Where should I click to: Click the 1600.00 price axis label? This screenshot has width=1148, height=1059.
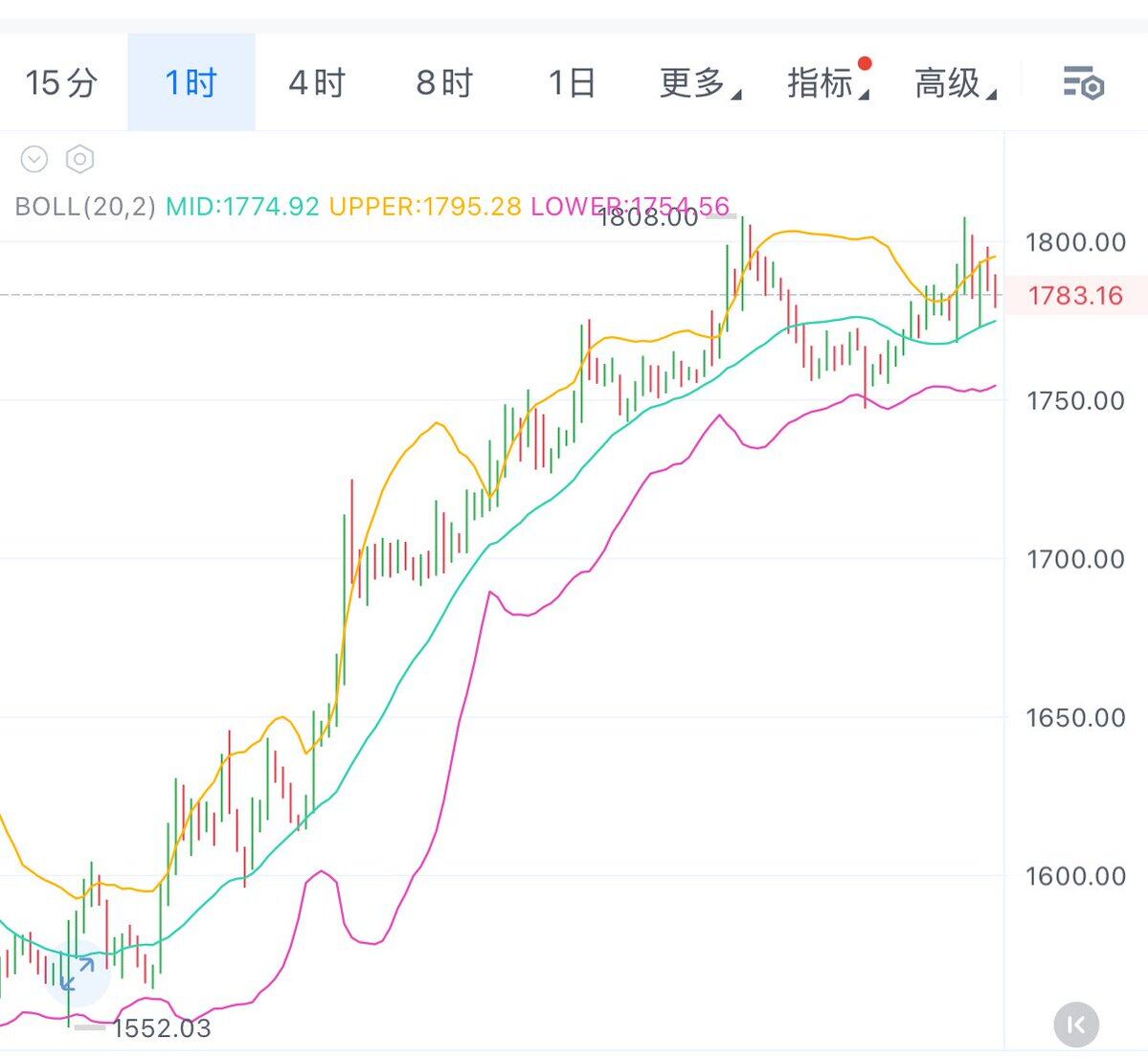[1075, 876]
